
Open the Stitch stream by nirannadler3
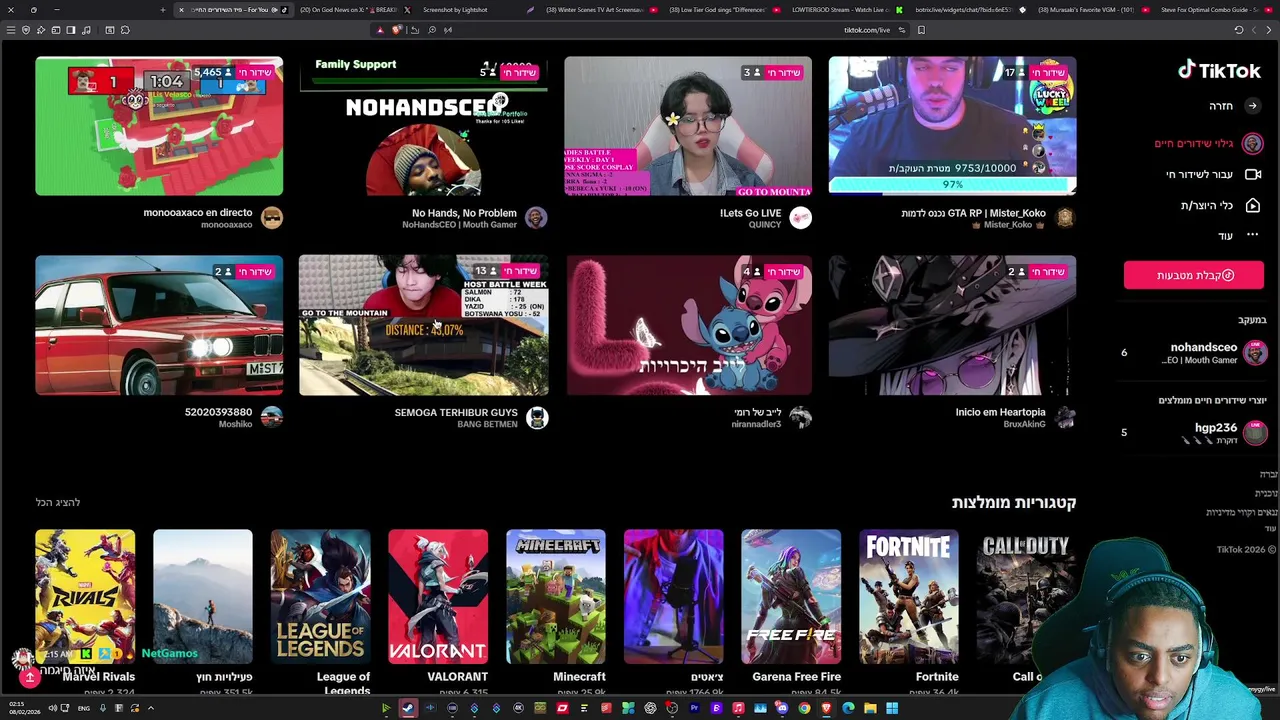[688, 326]
